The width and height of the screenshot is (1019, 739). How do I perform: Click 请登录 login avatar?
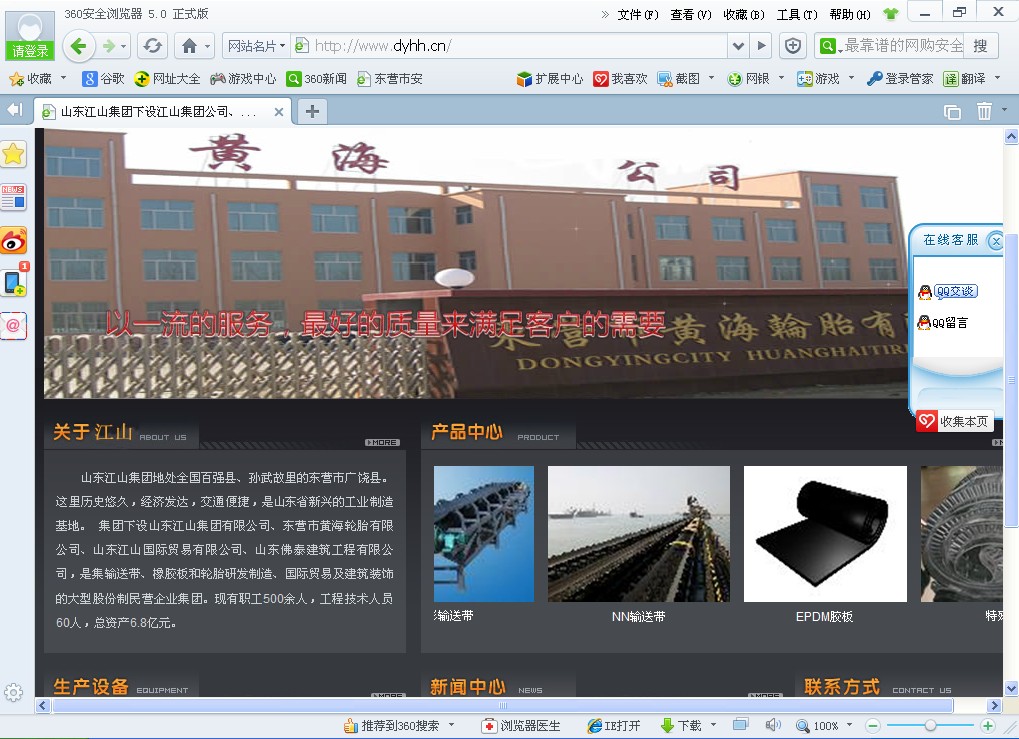(x=30, y=36)
